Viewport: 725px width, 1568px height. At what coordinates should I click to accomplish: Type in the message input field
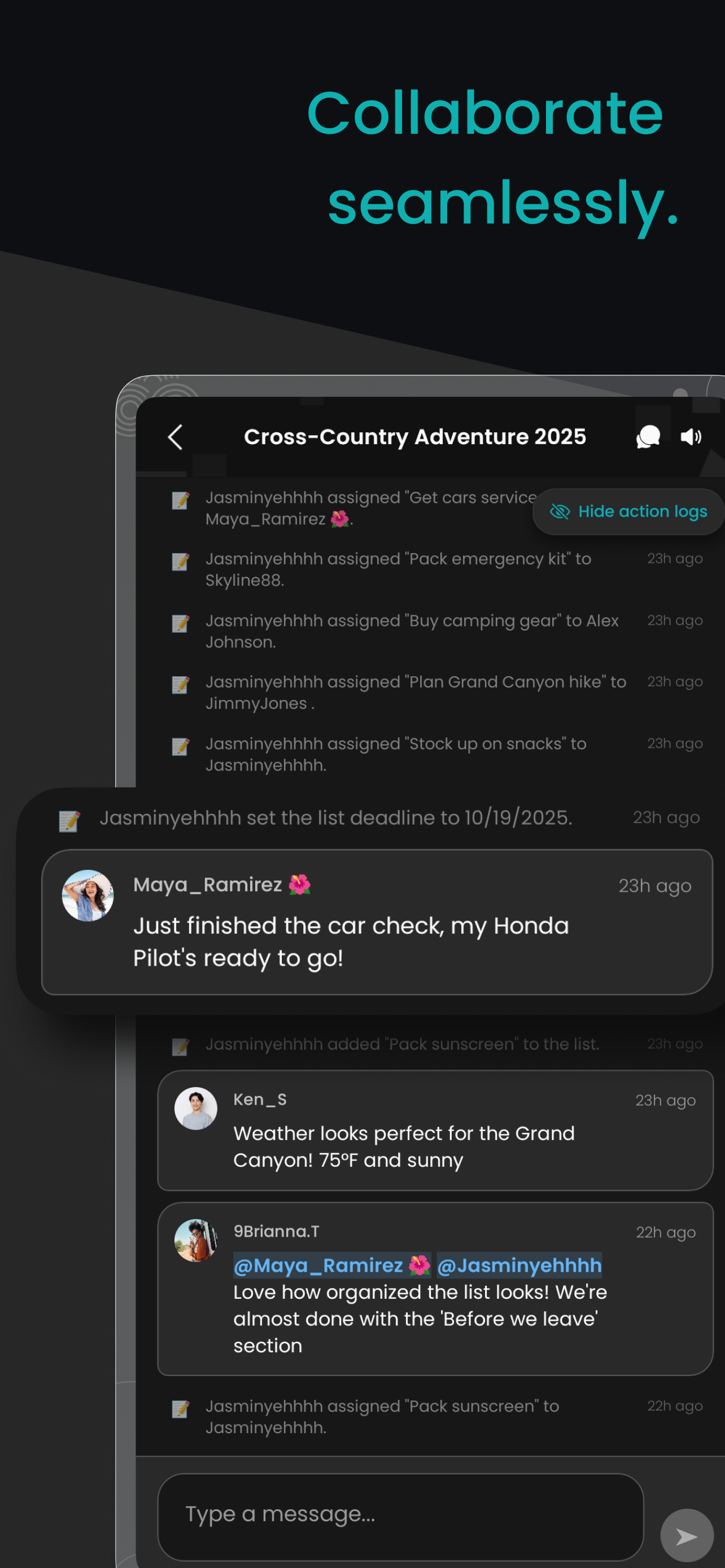(x=400, y=1513)
